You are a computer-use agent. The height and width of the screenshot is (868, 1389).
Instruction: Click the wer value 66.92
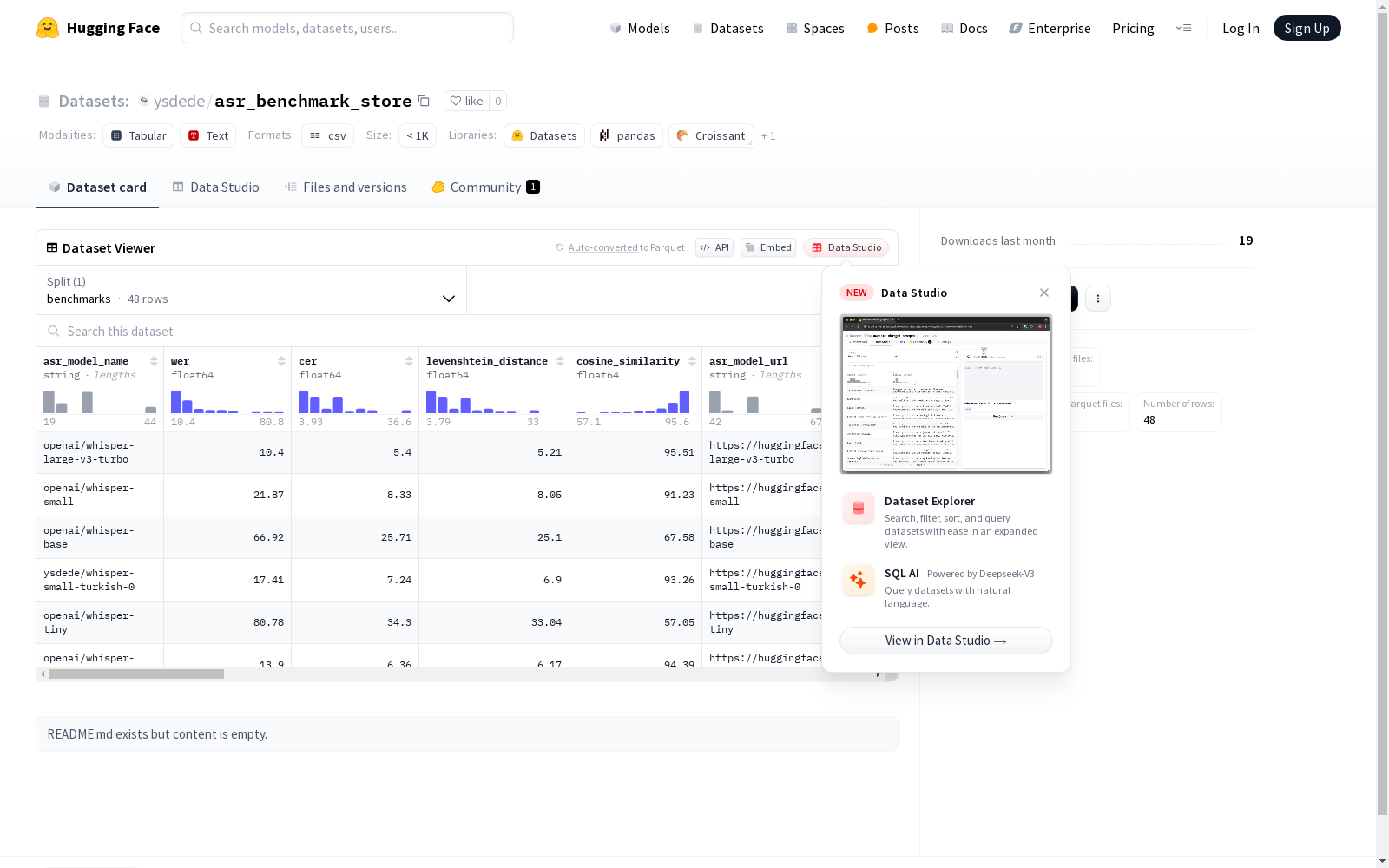click(268, 537)
